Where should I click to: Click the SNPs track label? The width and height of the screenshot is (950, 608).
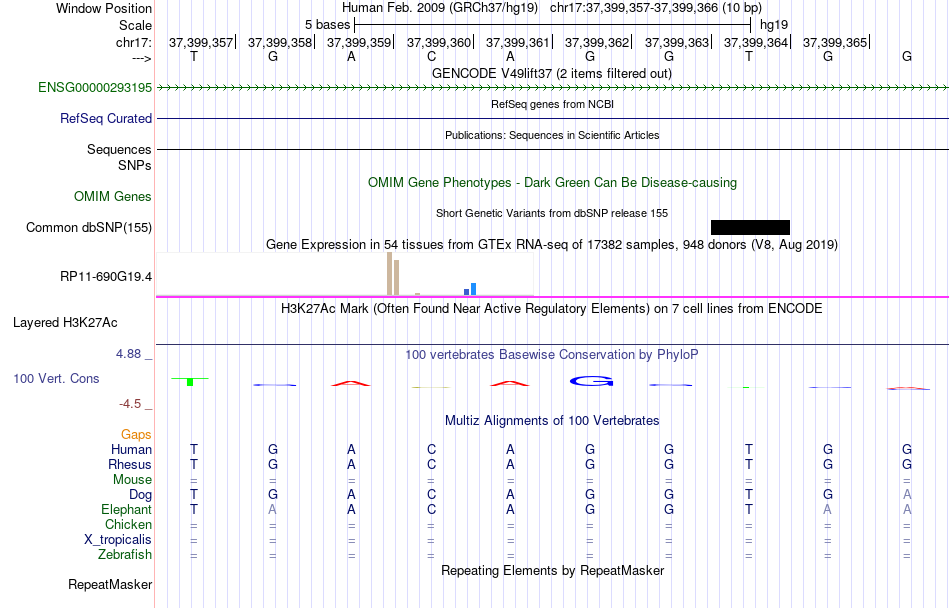point(135,165)
